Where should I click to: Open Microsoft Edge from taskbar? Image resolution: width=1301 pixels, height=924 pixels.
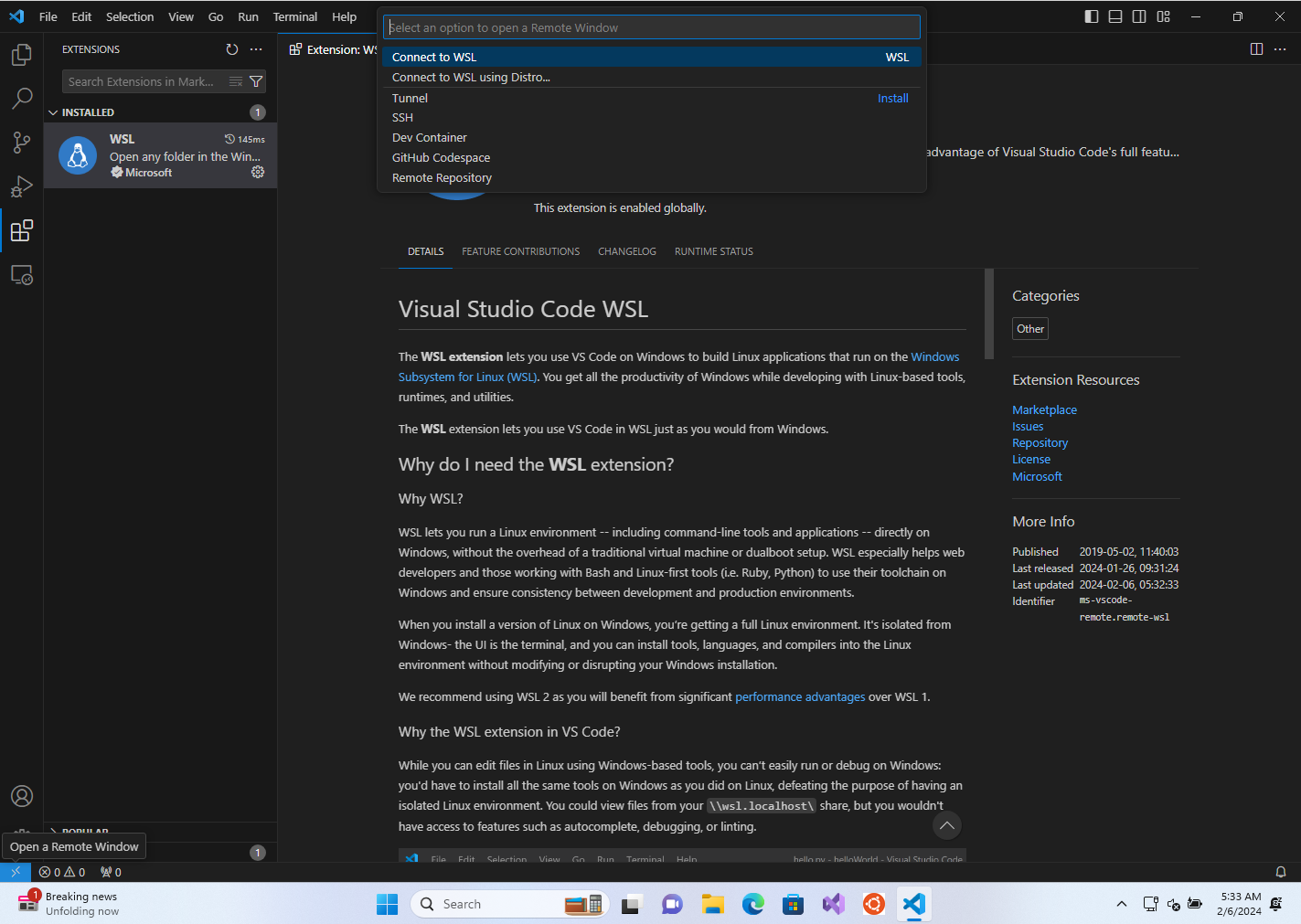pos(752,904)
